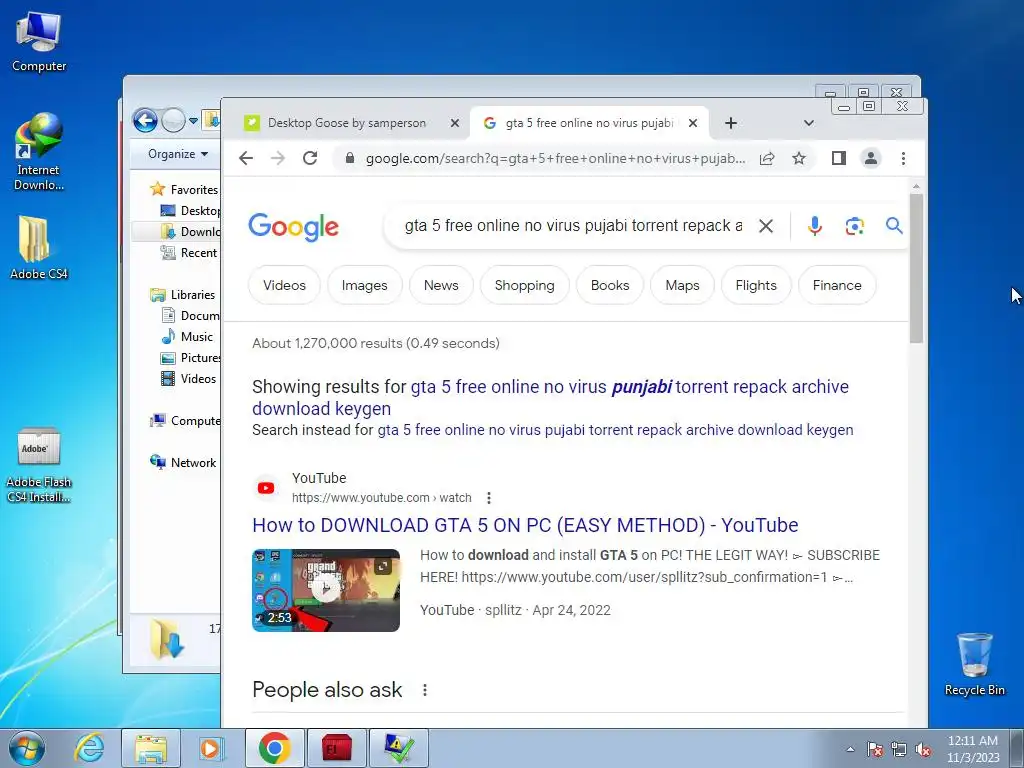This screenshot has width=1024, height=768.
Task: Go back in Chrome
Action: tap(246, 158)
